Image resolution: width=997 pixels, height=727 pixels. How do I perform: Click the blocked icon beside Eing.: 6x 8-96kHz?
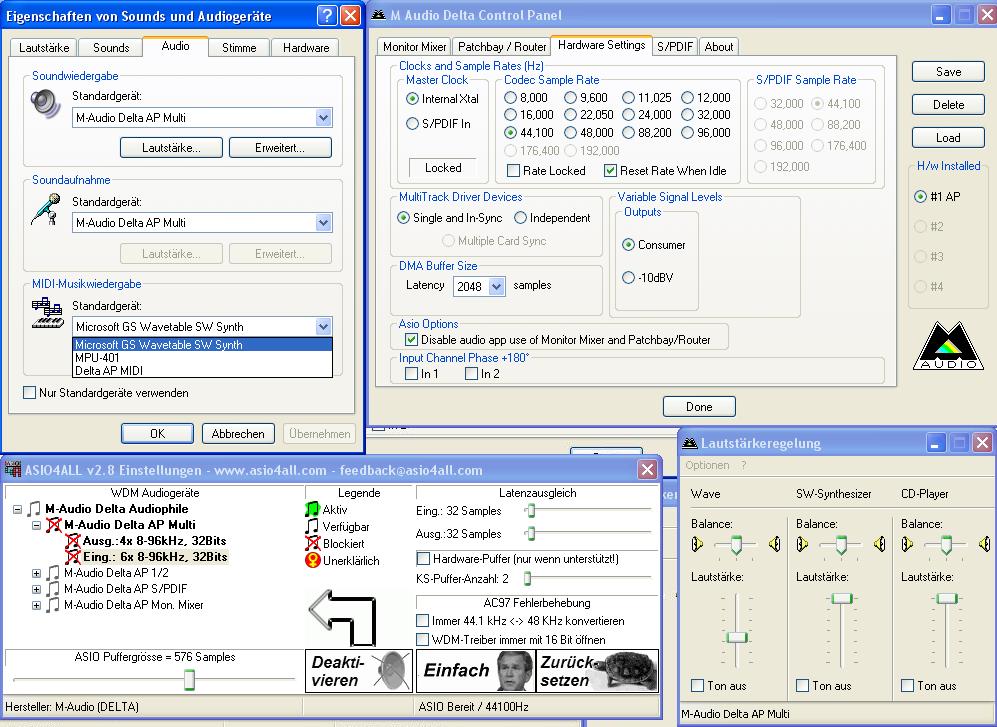click(x=72, y=557)
